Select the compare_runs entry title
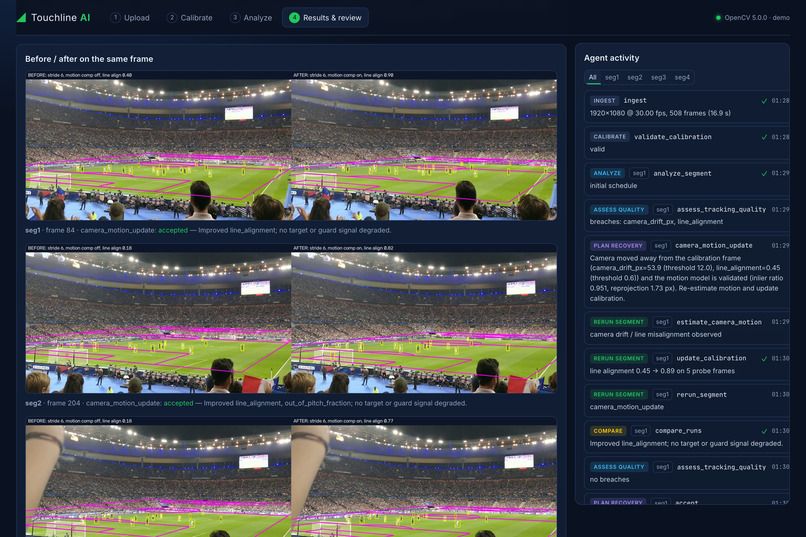The image size is (806, 537). (678, 431)
